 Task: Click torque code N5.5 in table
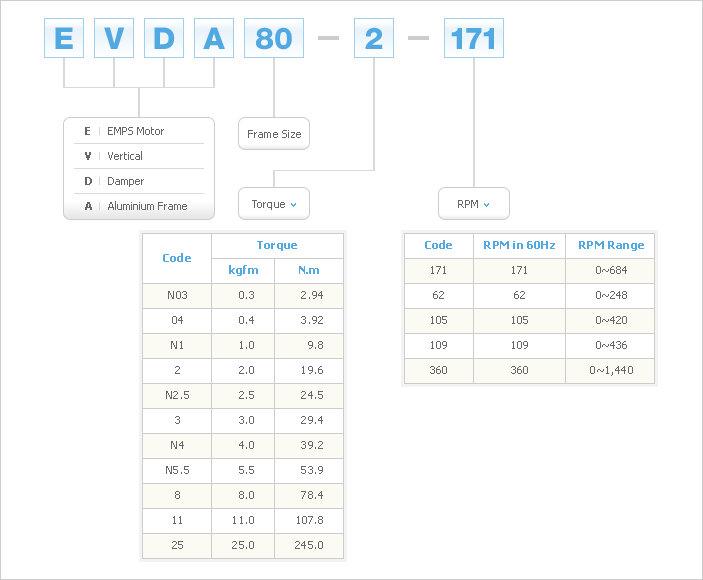pos(177,470)
